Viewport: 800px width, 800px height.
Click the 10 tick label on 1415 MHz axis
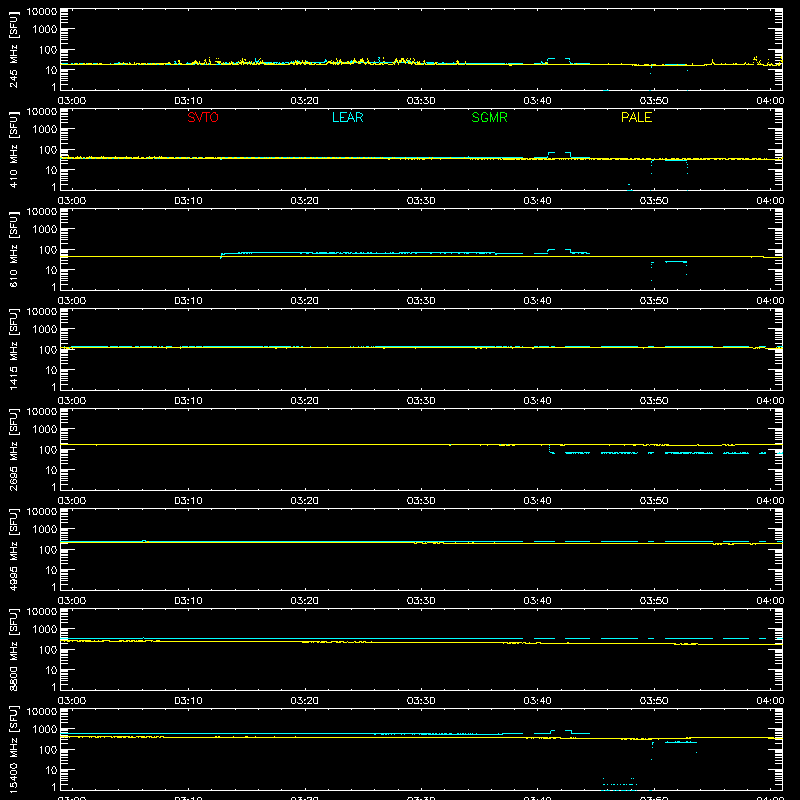(52, 370)
